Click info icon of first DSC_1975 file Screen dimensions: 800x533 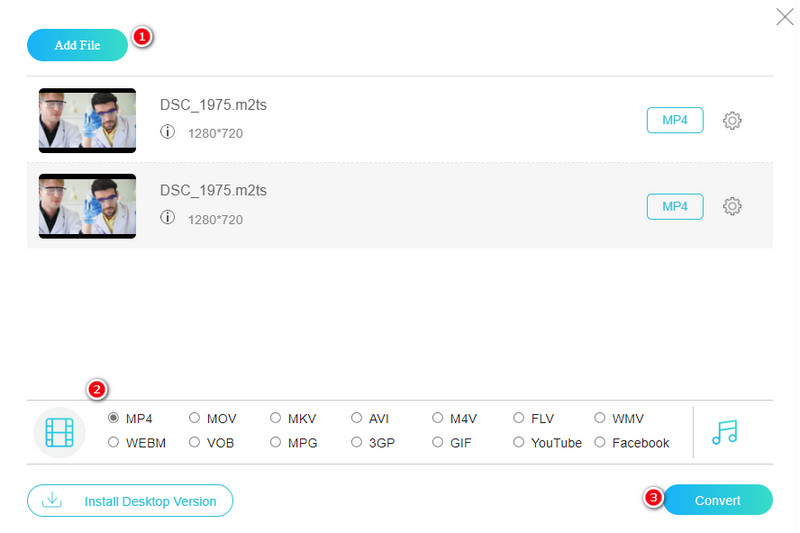pyautogui.click(x=167, y=132)
